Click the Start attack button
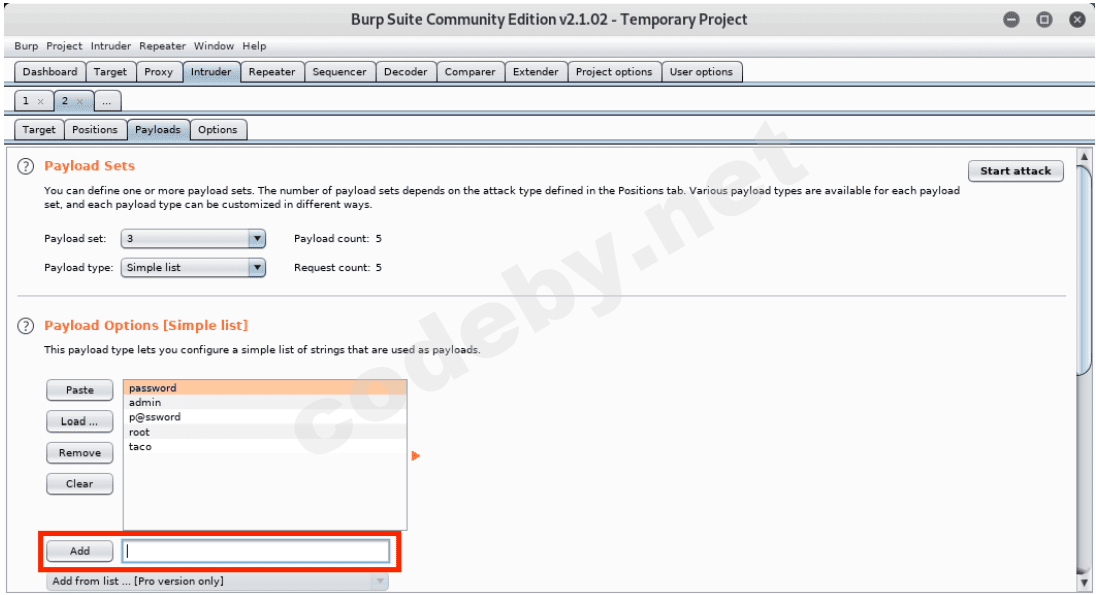1096x595 pixels. point(1016,171)
